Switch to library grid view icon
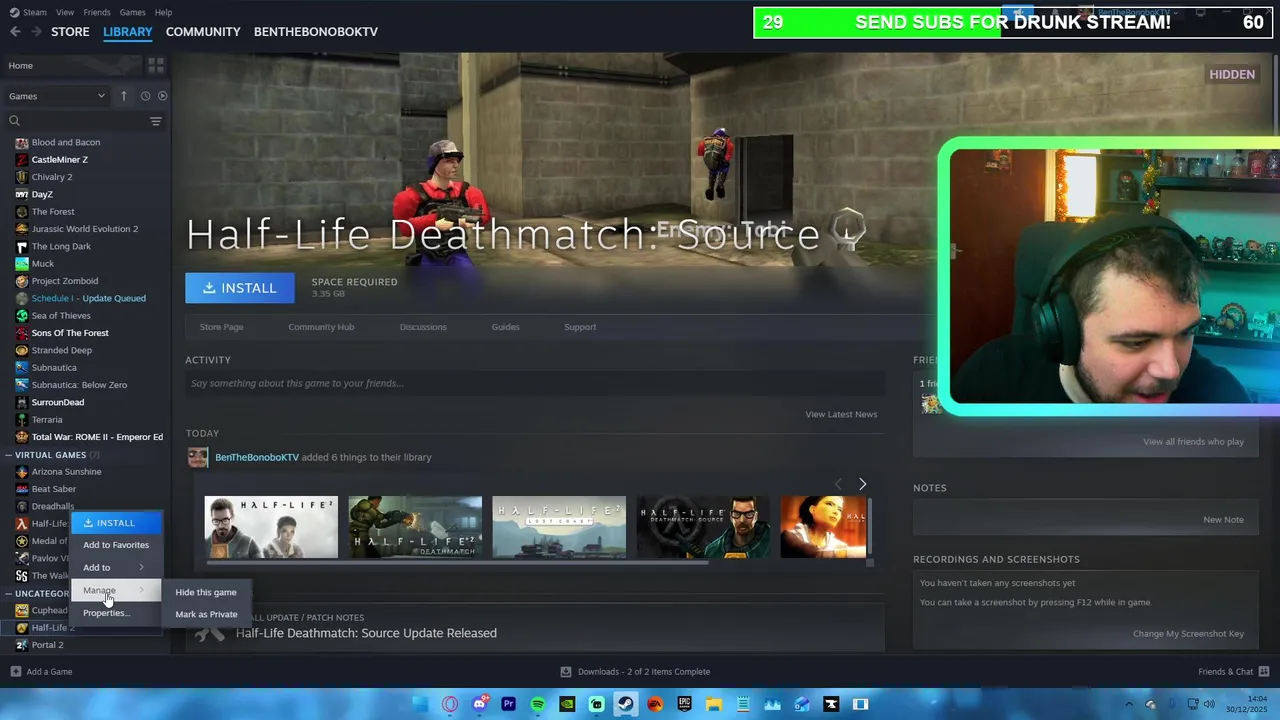 pos(155,65)
